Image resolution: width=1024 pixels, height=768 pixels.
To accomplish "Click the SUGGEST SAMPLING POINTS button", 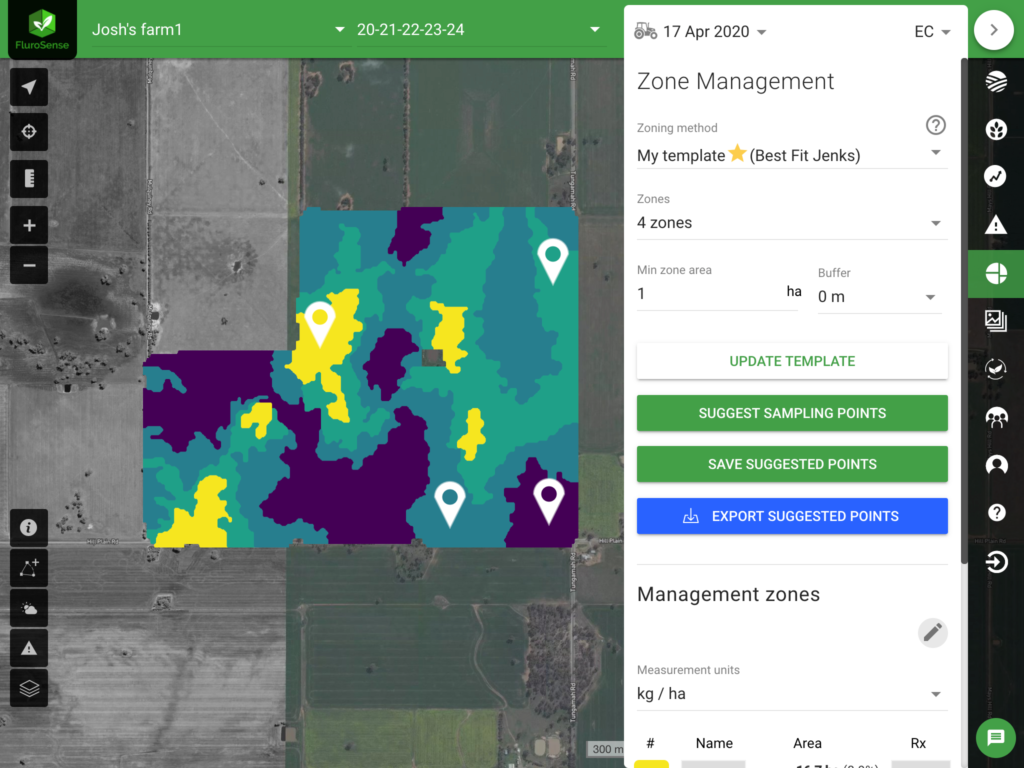I will [x=792, y=413].
